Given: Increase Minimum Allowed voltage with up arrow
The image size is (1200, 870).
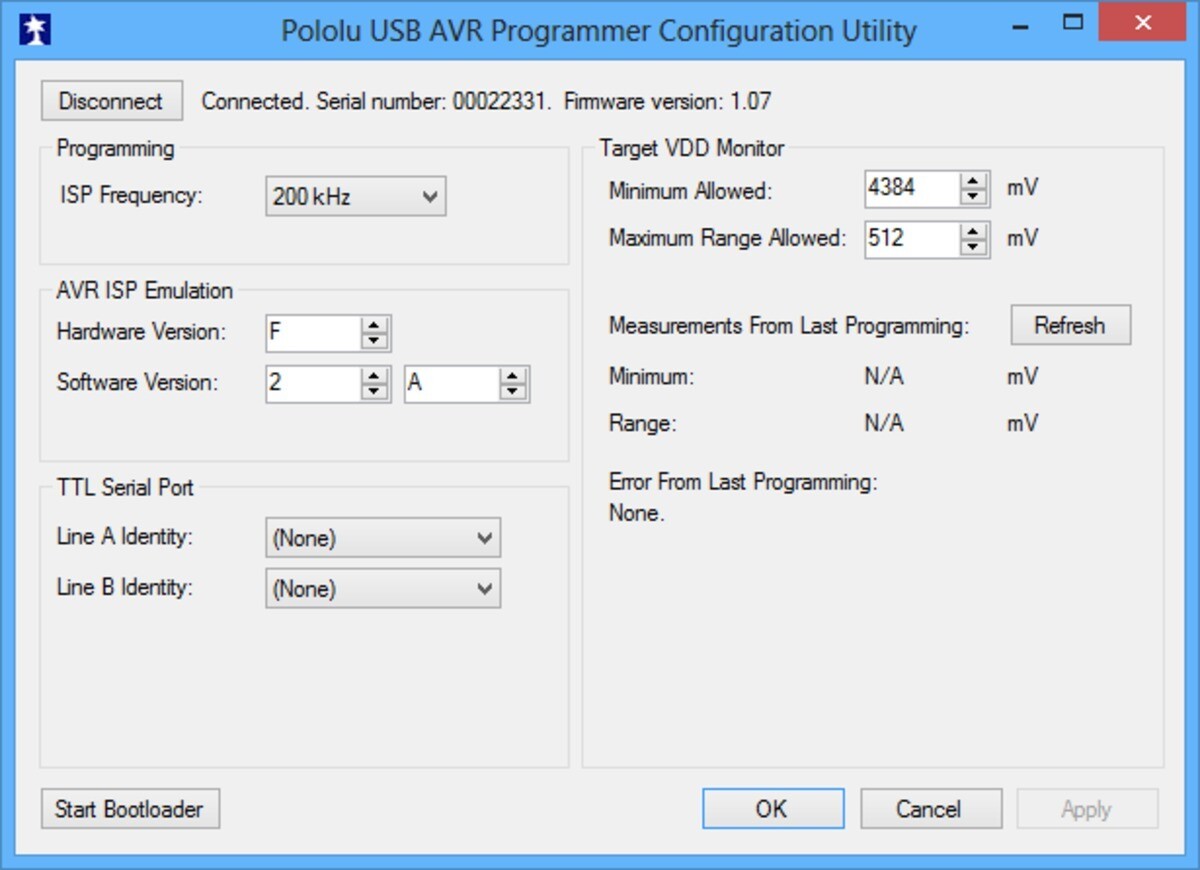Looking at the screenshot, I should 973,180.
